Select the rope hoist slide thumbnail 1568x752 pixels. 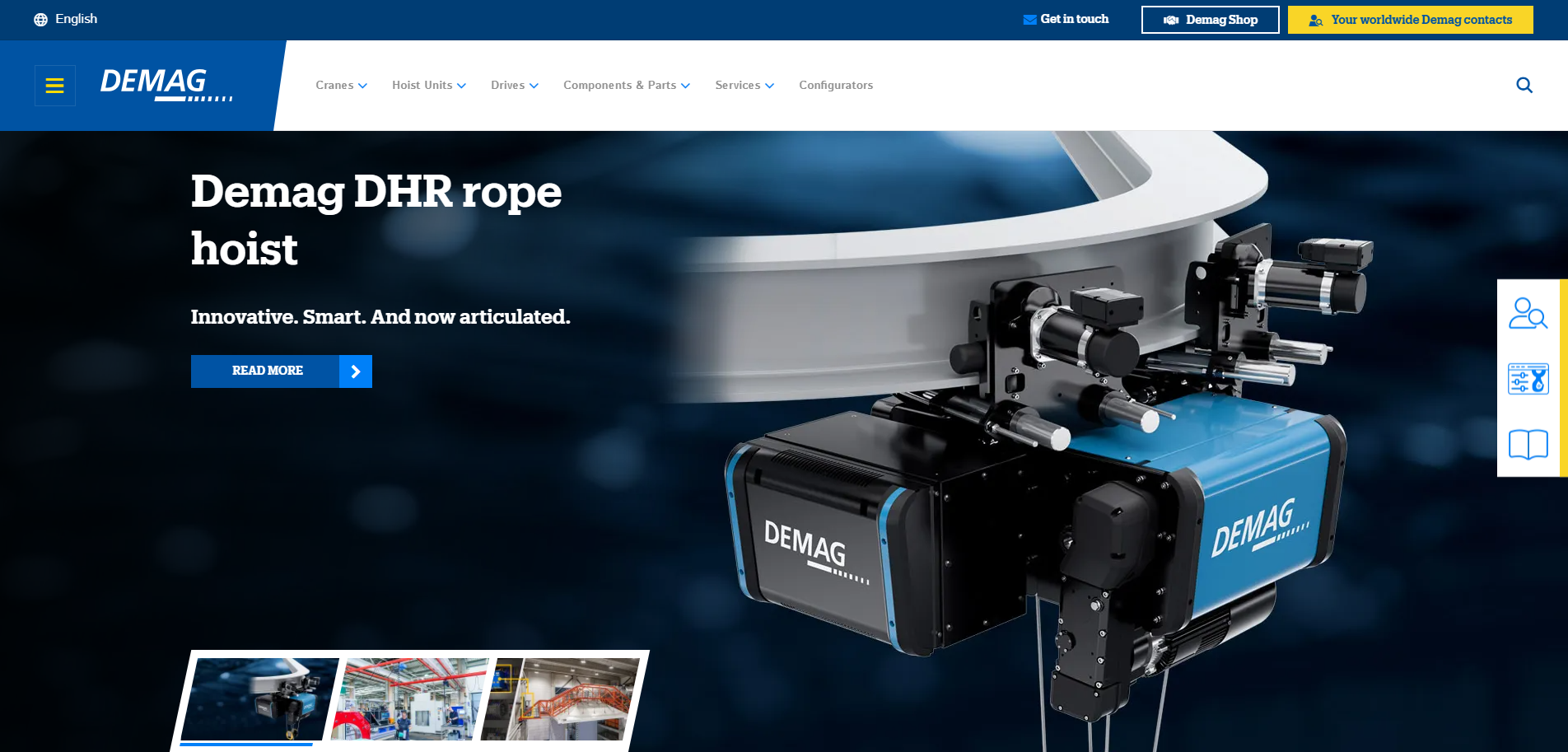point(259,699)
